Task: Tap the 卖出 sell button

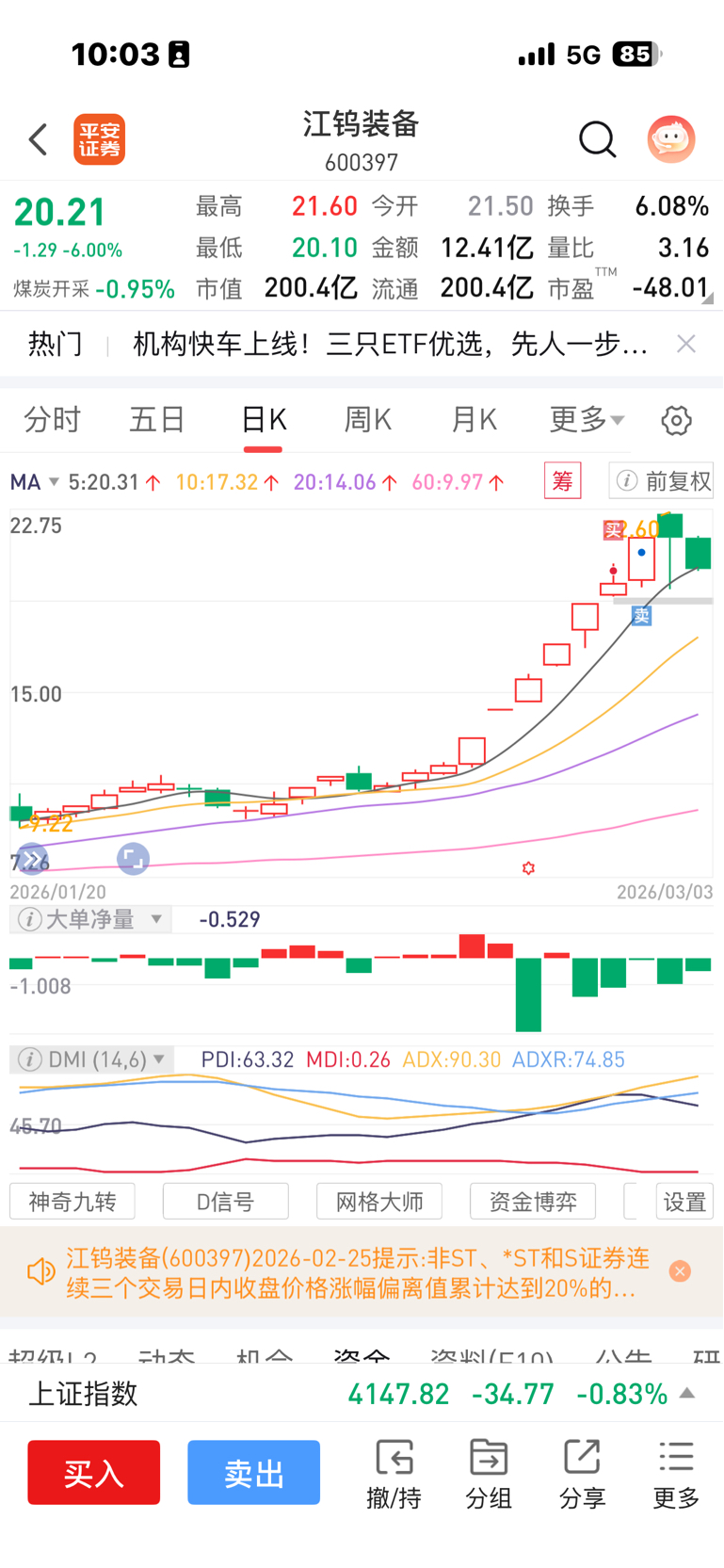Action: (253, 1472)
